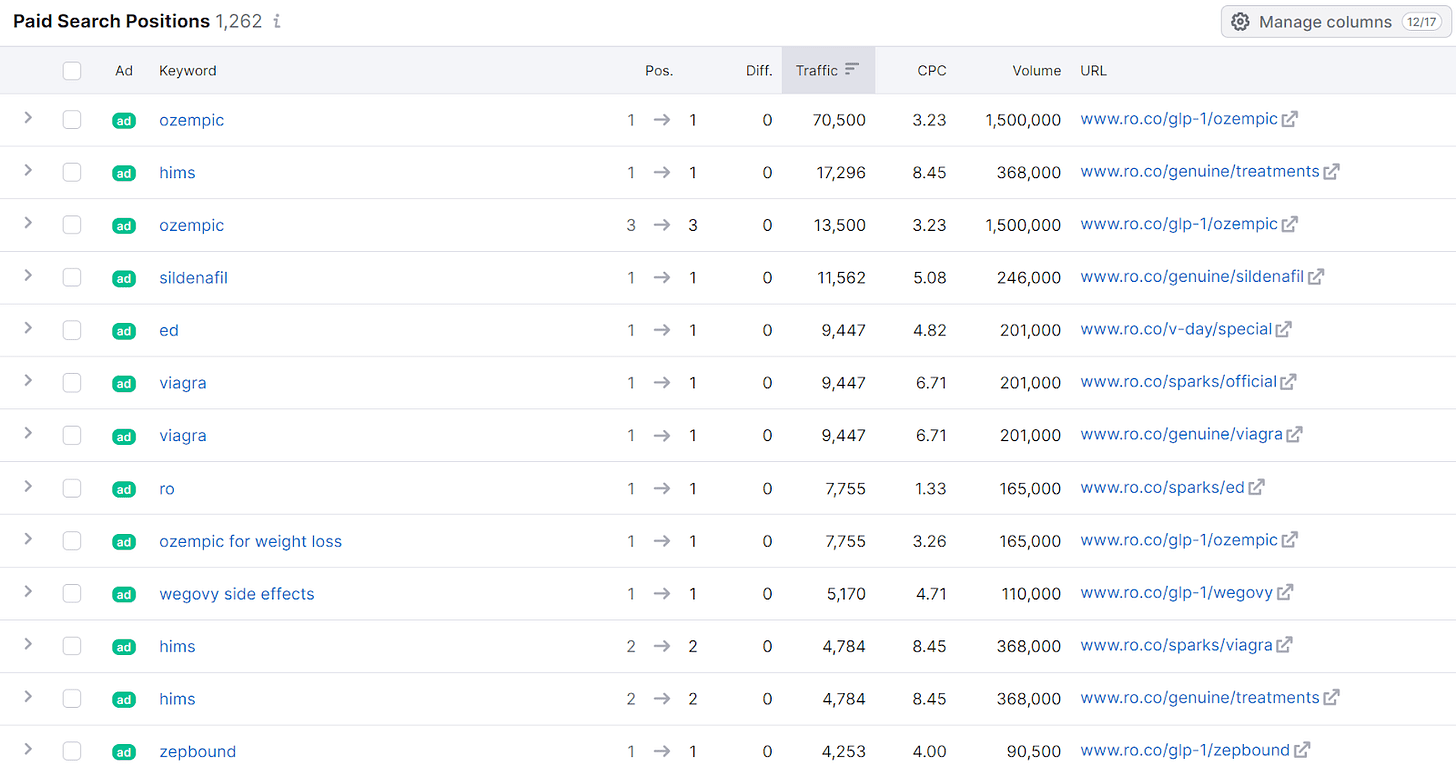Sort by the CPC column header
The height and width of the screenshot is (774, 1456).
point(932,70)
